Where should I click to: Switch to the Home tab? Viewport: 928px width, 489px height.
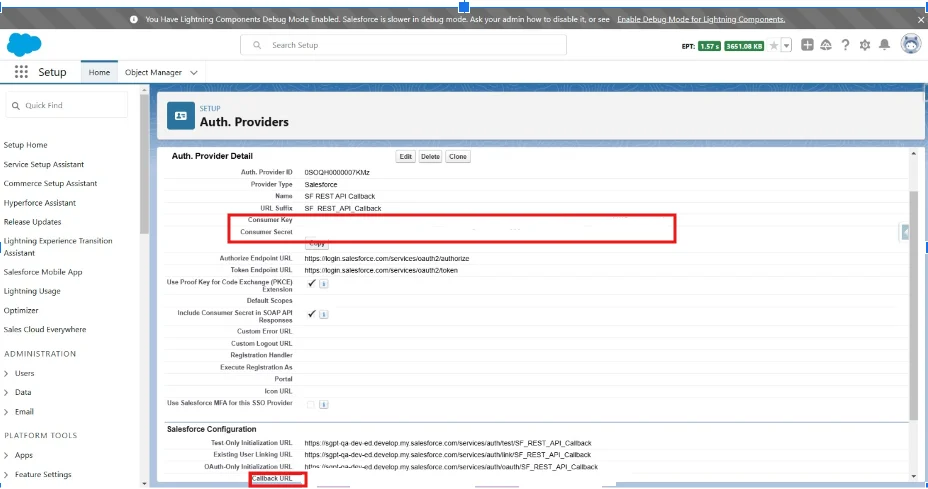coord(99,72)
